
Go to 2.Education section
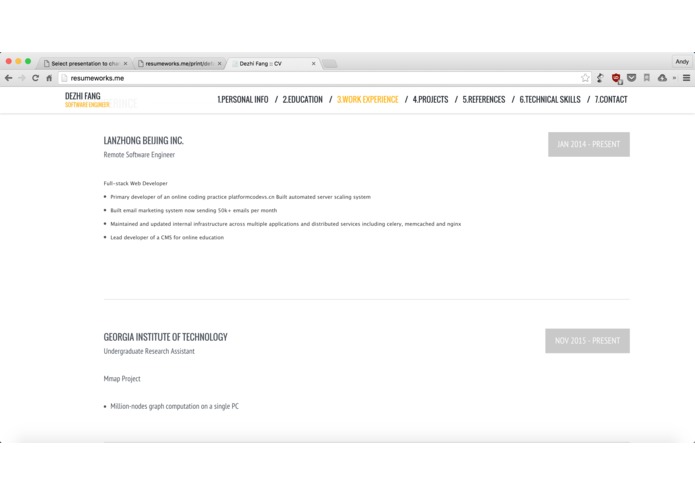[303, 100]
